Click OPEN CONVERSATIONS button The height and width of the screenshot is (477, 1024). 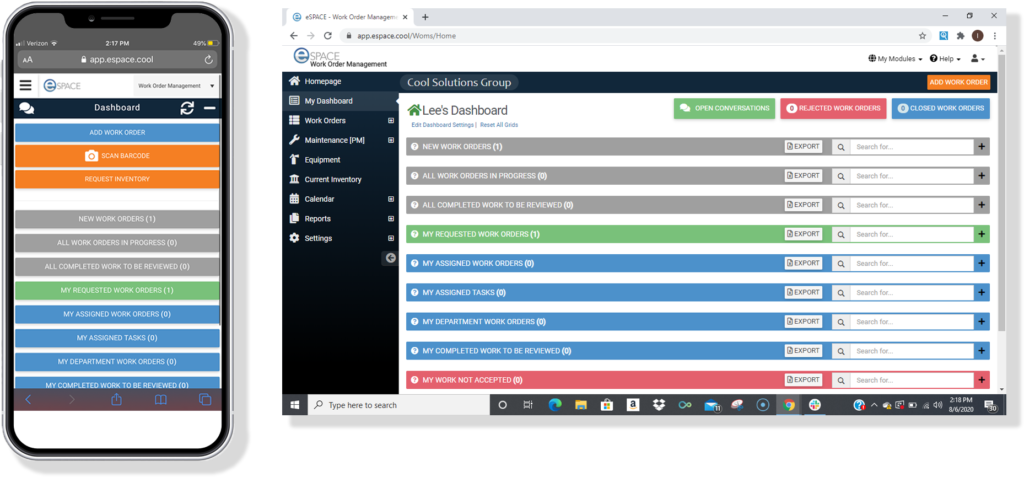724,108
